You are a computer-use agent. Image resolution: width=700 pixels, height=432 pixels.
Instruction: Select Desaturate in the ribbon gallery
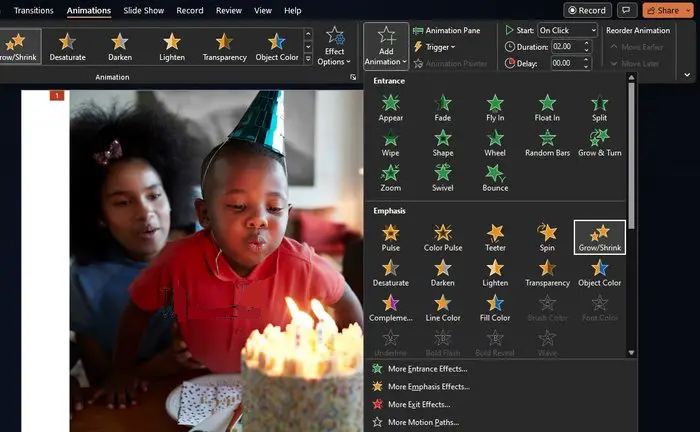[67, 46]
